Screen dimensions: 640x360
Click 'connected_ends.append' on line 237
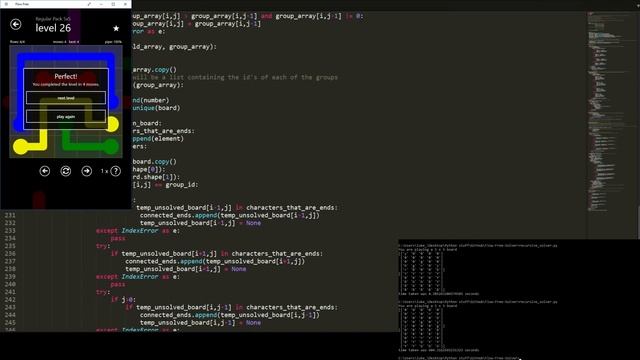point(164,261)
